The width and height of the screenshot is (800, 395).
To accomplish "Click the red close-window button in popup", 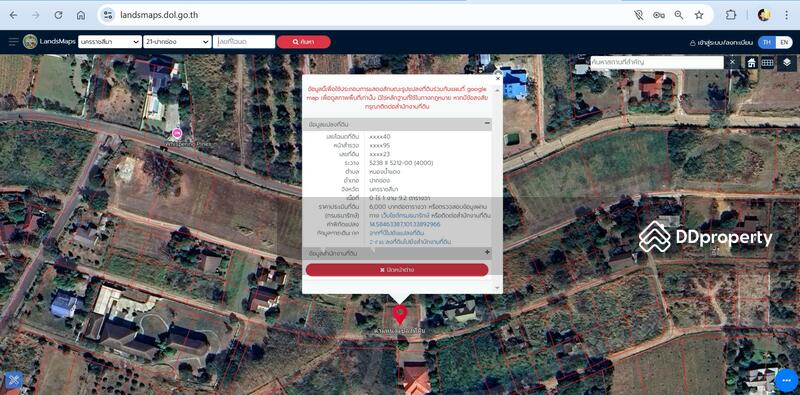I will point(397,269).
